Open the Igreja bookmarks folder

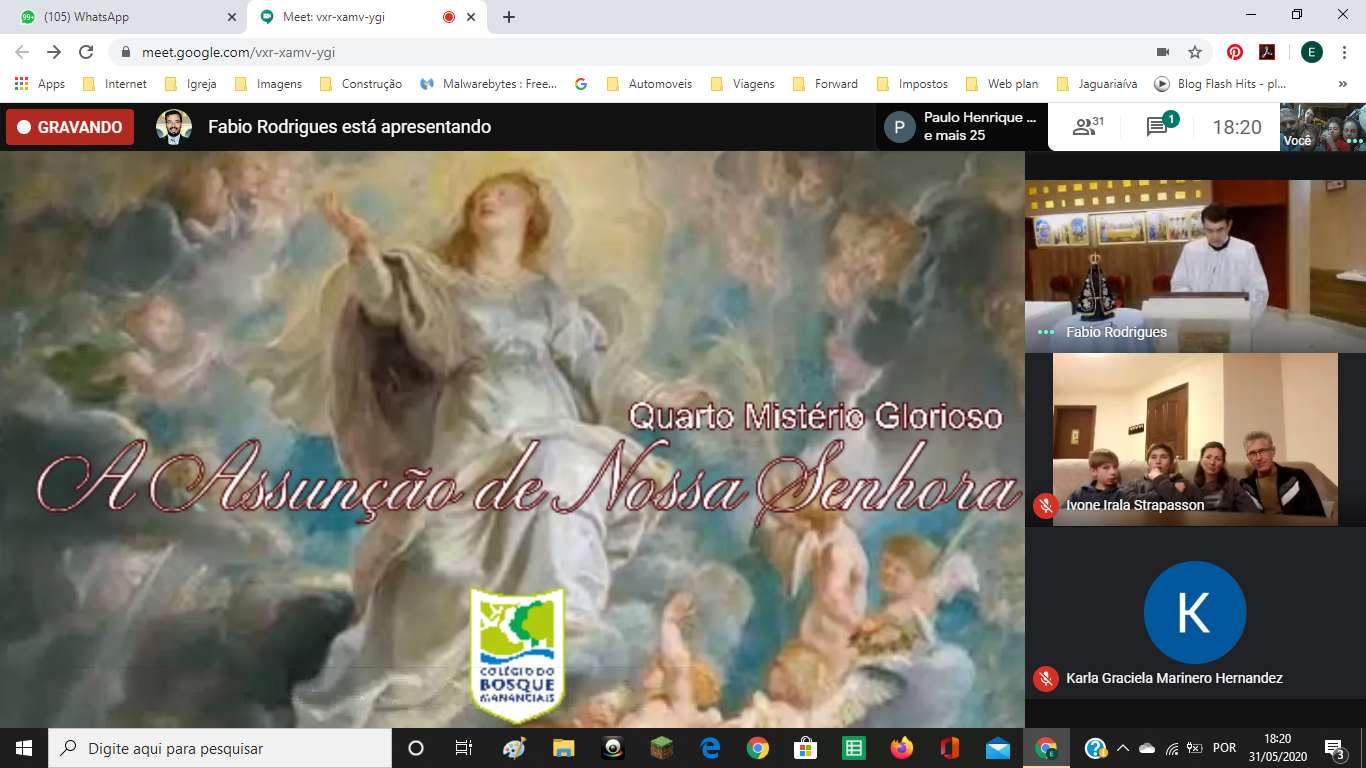[190, 84]
